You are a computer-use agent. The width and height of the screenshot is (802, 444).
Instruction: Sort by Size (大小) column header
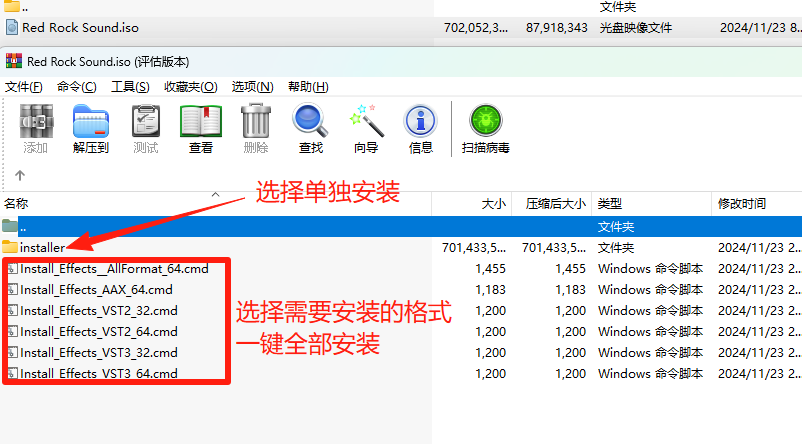494,204
